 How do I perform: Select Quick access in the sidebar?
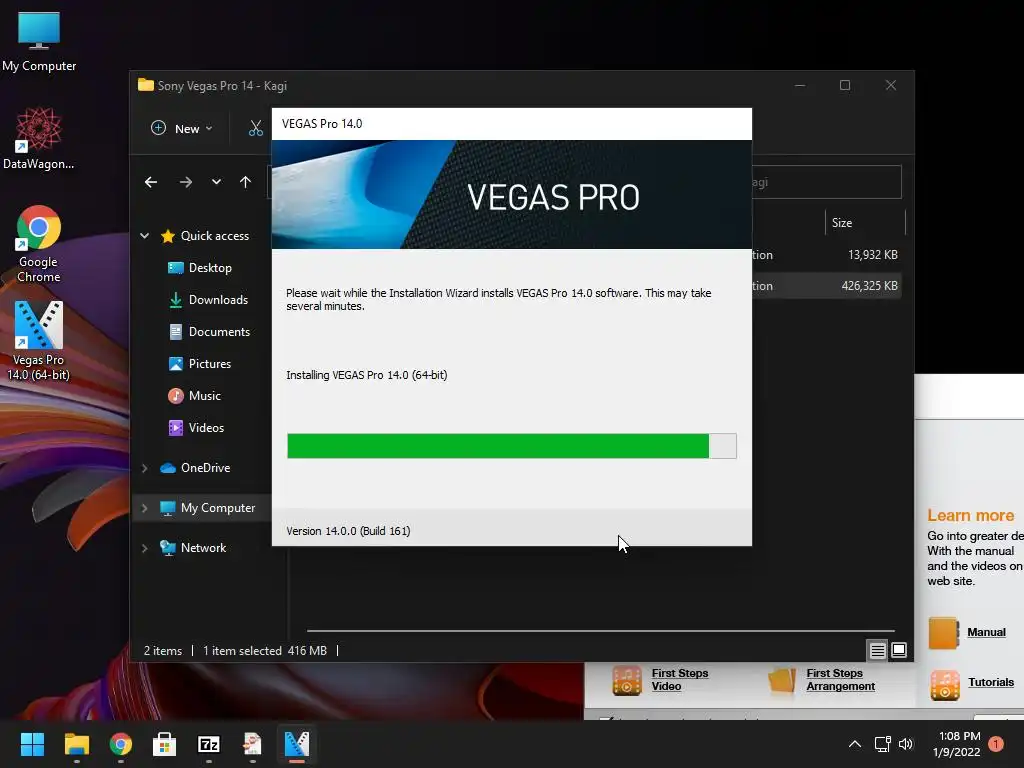pyautogui.click(x=205, y=236)
